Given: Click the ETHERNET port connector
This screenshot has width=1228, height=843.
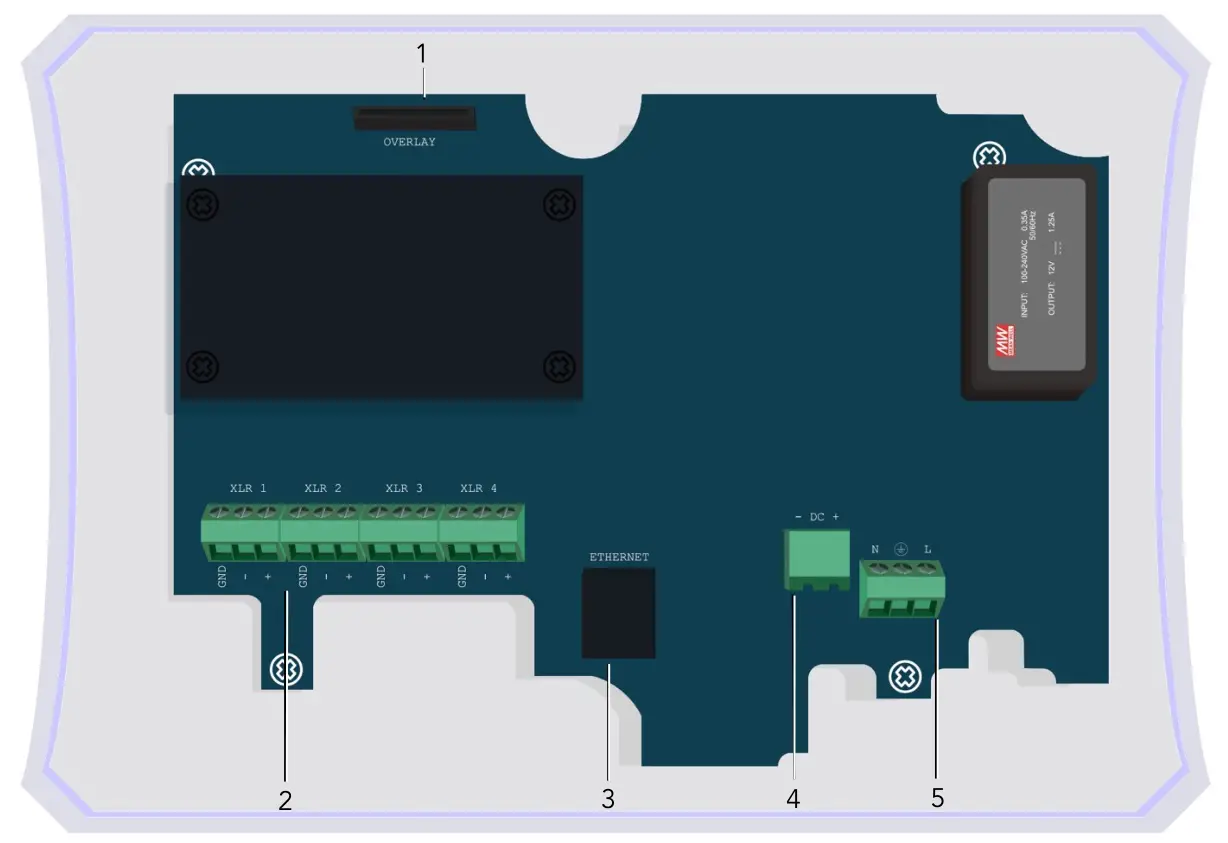Looking at the screenshot, I should point(617,610).
